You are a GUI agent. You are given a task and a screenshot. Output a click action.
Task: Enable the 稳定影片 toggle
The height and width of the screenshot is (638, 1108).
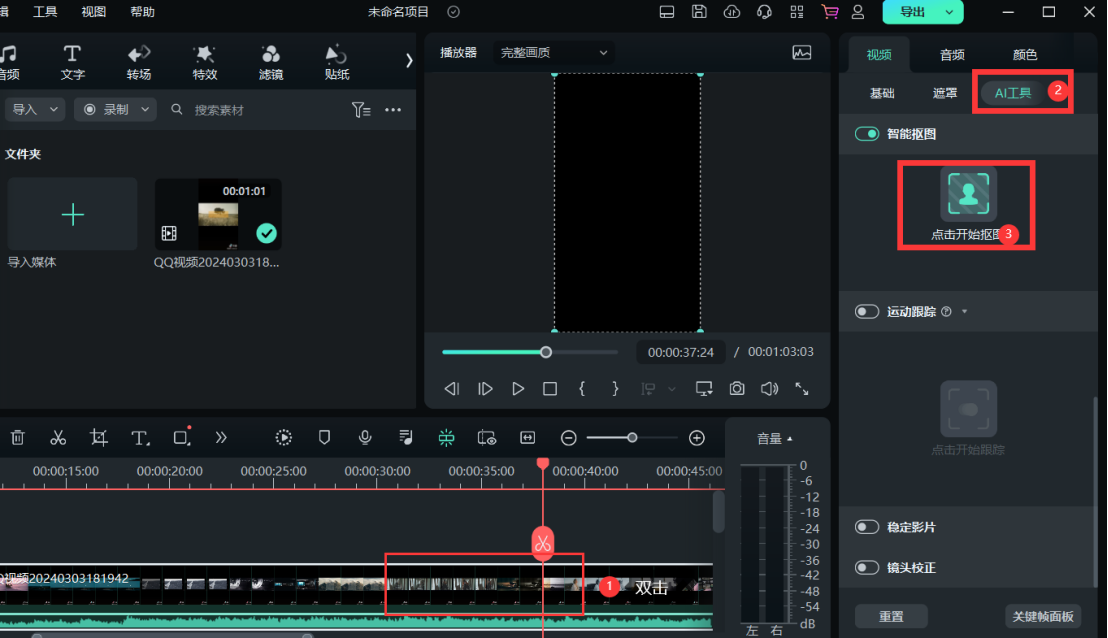click(867, 527)
